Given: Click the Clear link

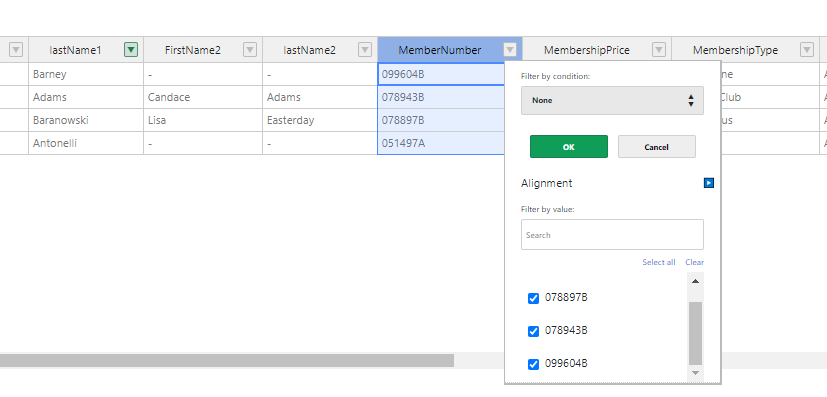Looking at the screenshot, I should click(x=695, y=262).
